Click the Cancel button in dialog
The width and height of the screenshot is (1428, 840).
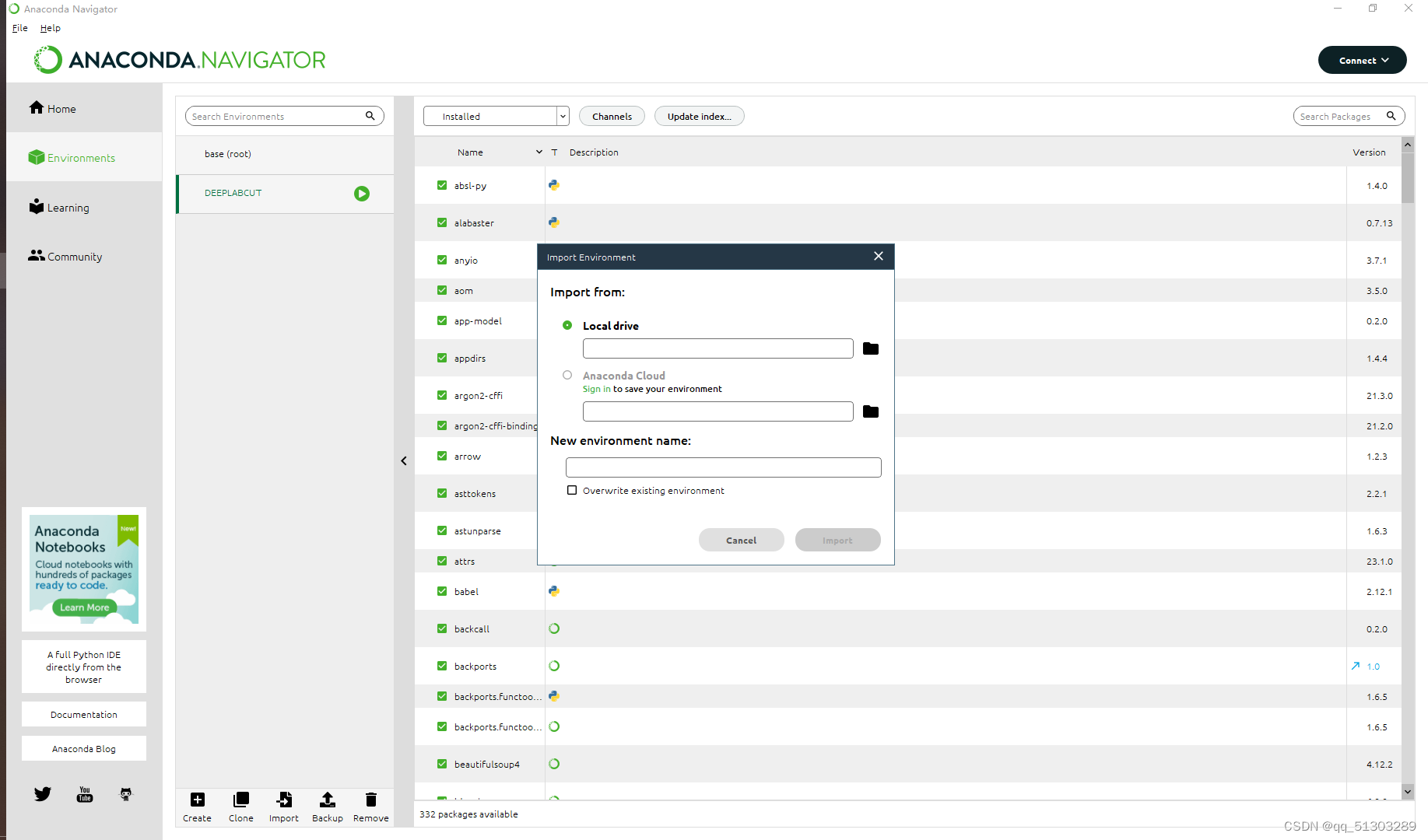[742, 540]
